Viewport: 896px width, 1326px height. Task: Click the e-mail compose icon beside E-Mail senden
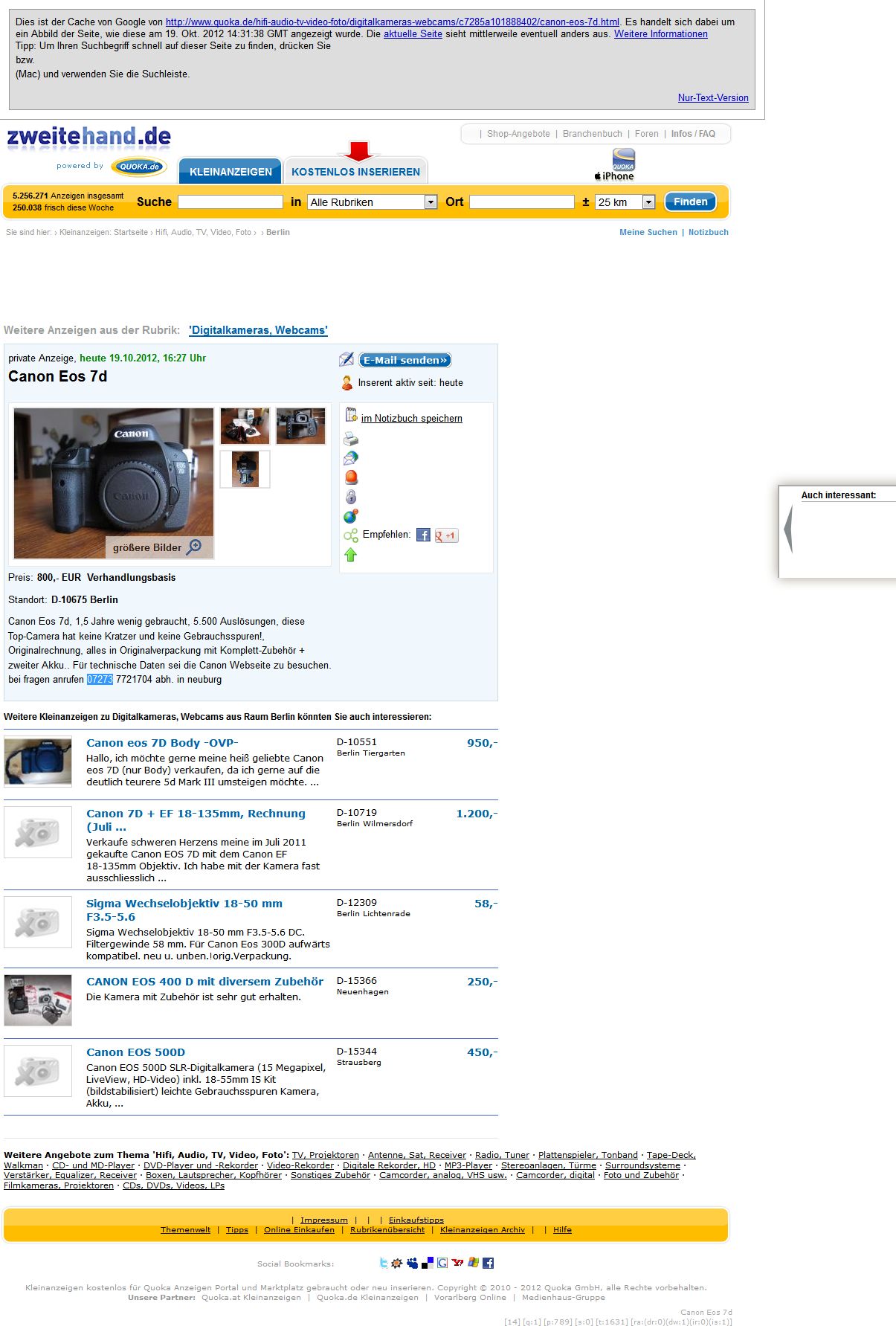(x=347, y=360)
